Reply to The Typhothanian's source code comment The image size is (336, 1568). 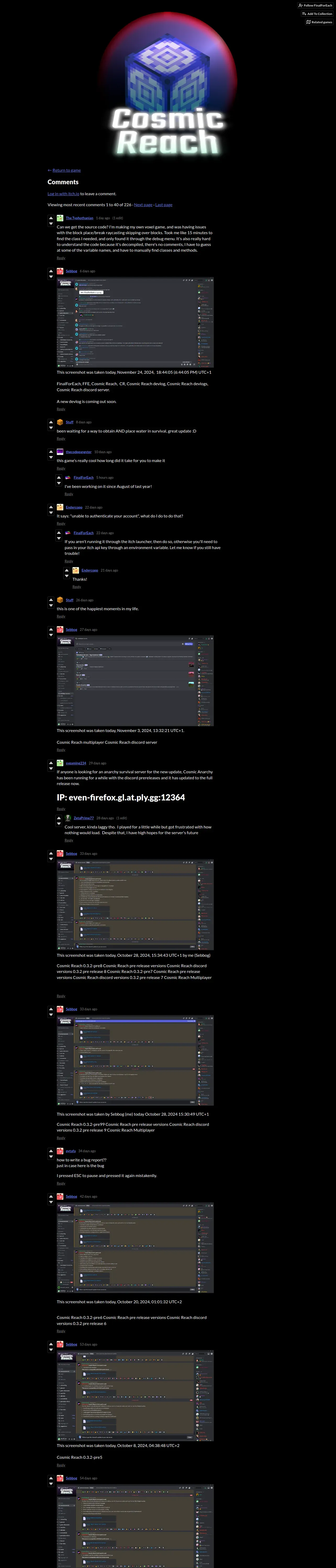tap(61, 258)
